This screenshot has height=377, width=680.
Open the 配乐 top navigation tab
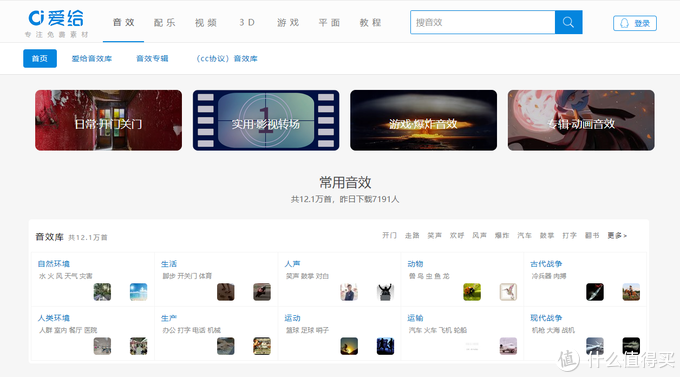pos(164,23)
